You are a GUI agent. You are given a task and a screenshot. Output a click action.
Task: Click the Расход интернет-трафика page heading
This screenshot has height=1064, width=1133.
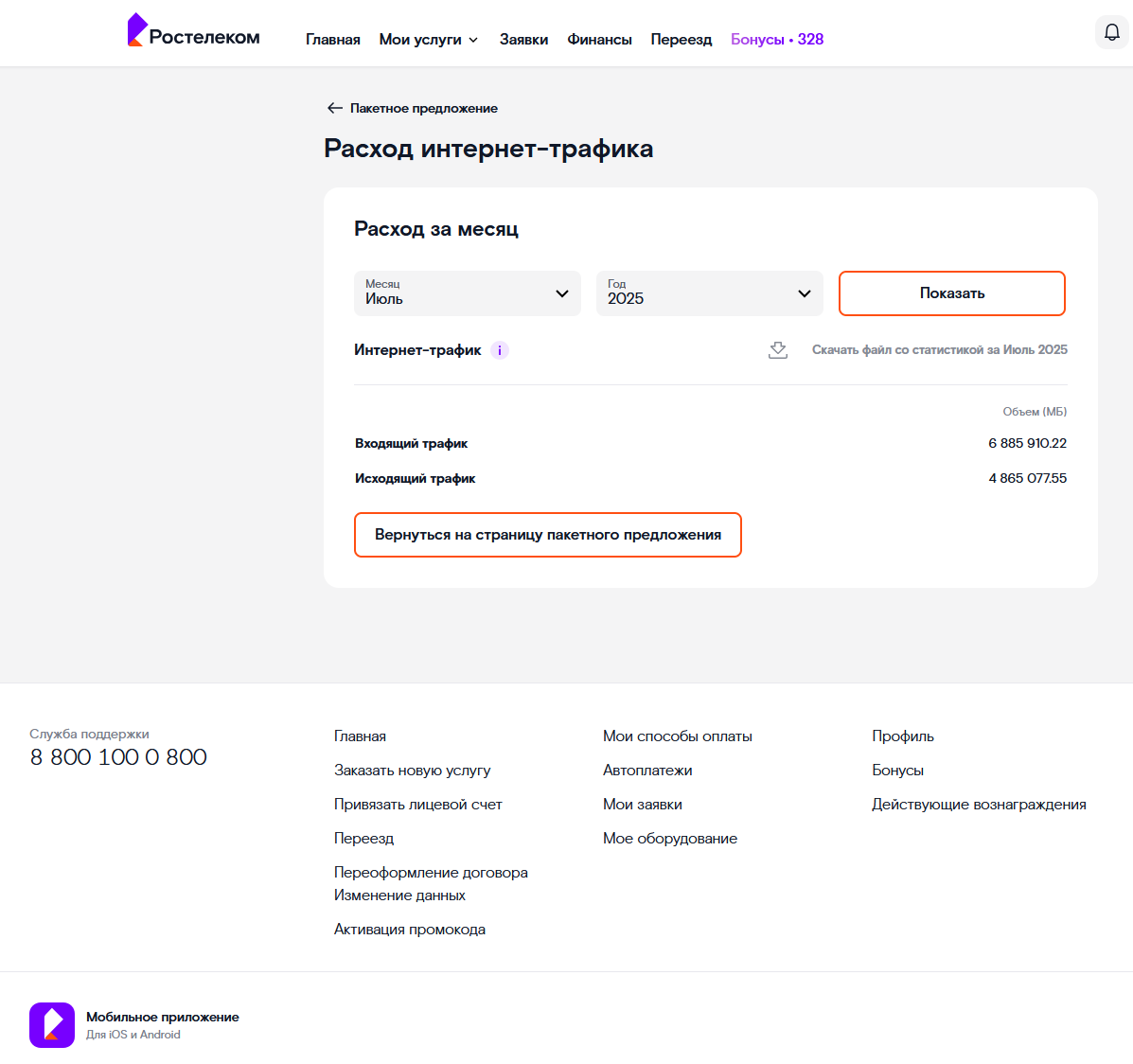coord(488,149)
